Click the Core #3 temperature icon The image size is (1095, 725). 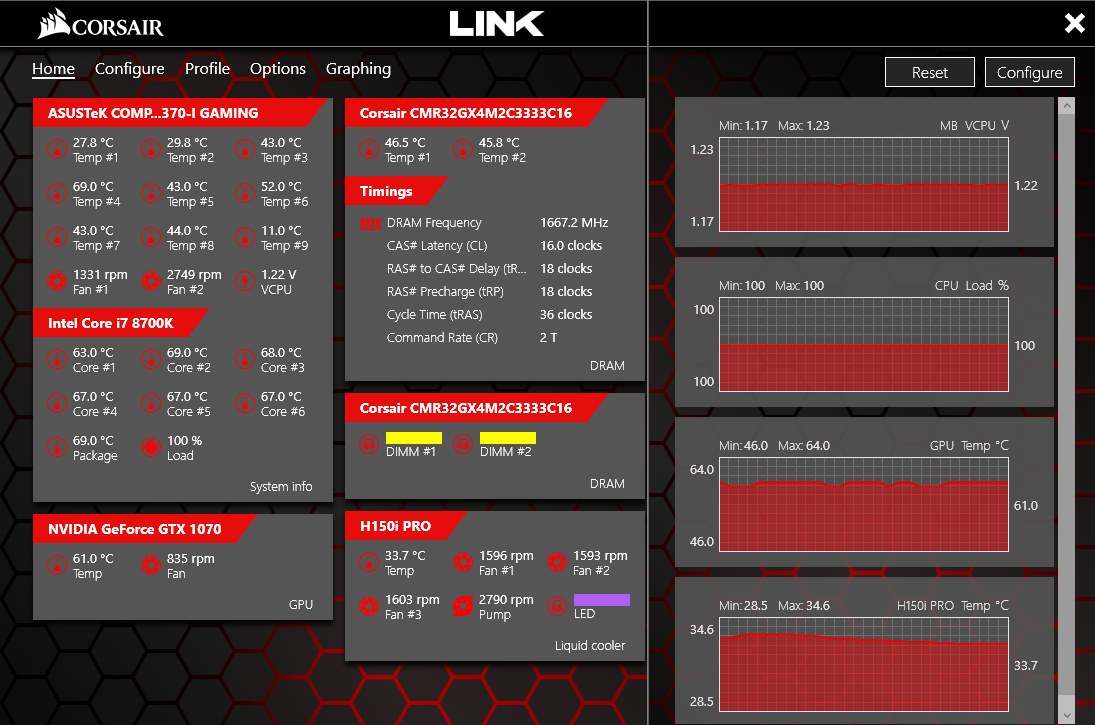coord(244,360)
